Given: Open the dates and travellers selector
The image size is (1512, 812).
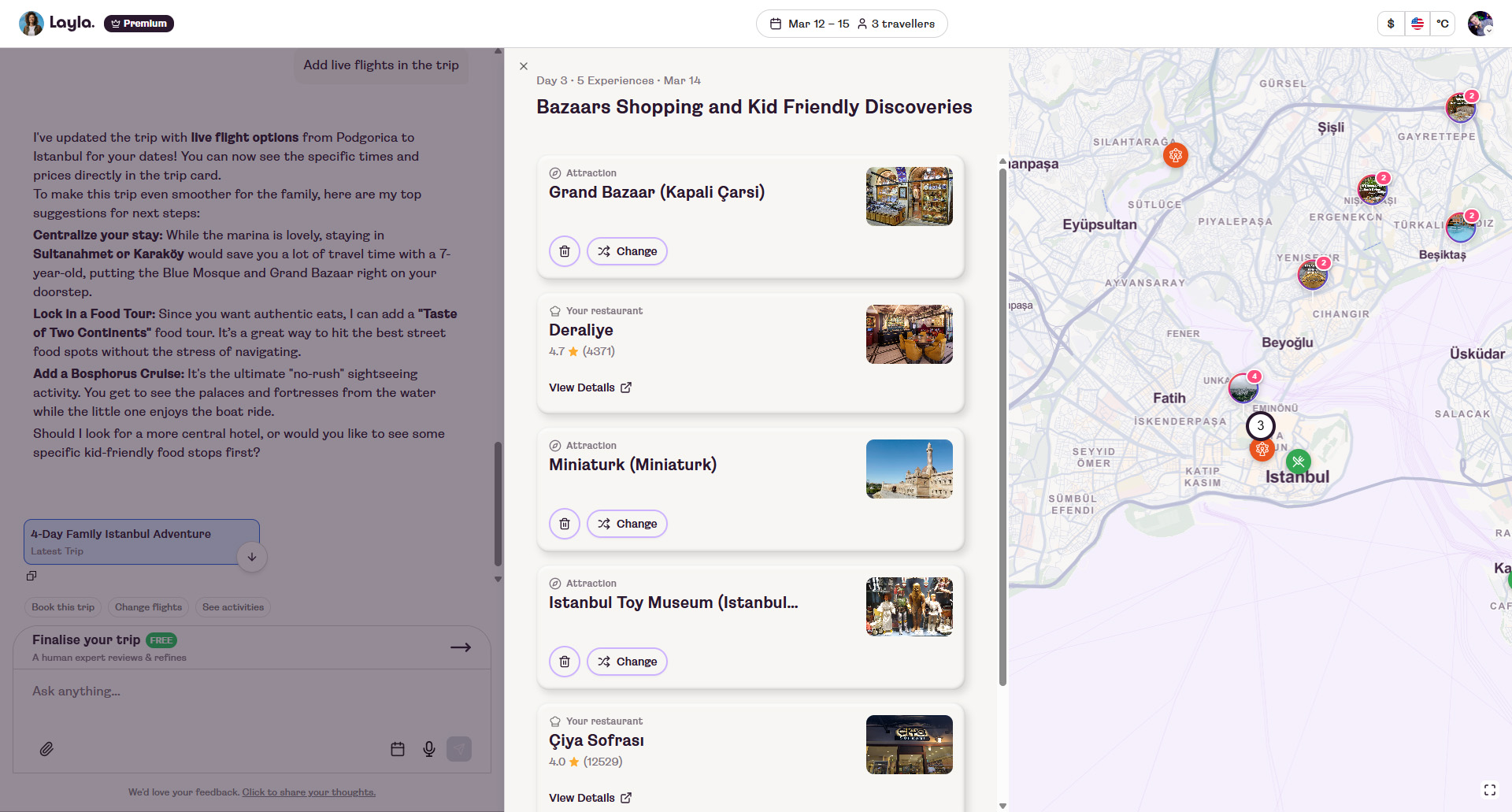Looking at the screenshot, I should click(851, 24).
